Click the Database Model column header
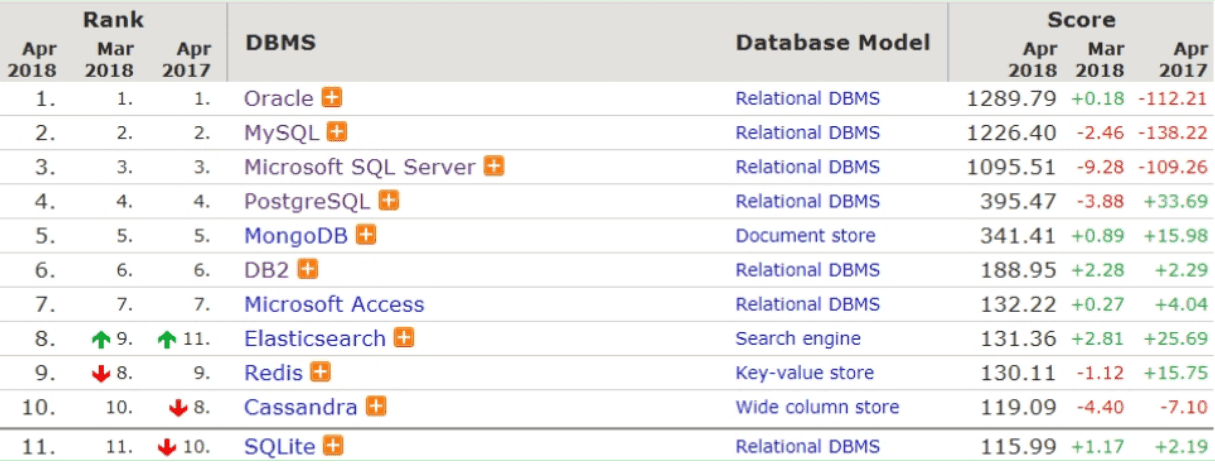 click(833, 43)
